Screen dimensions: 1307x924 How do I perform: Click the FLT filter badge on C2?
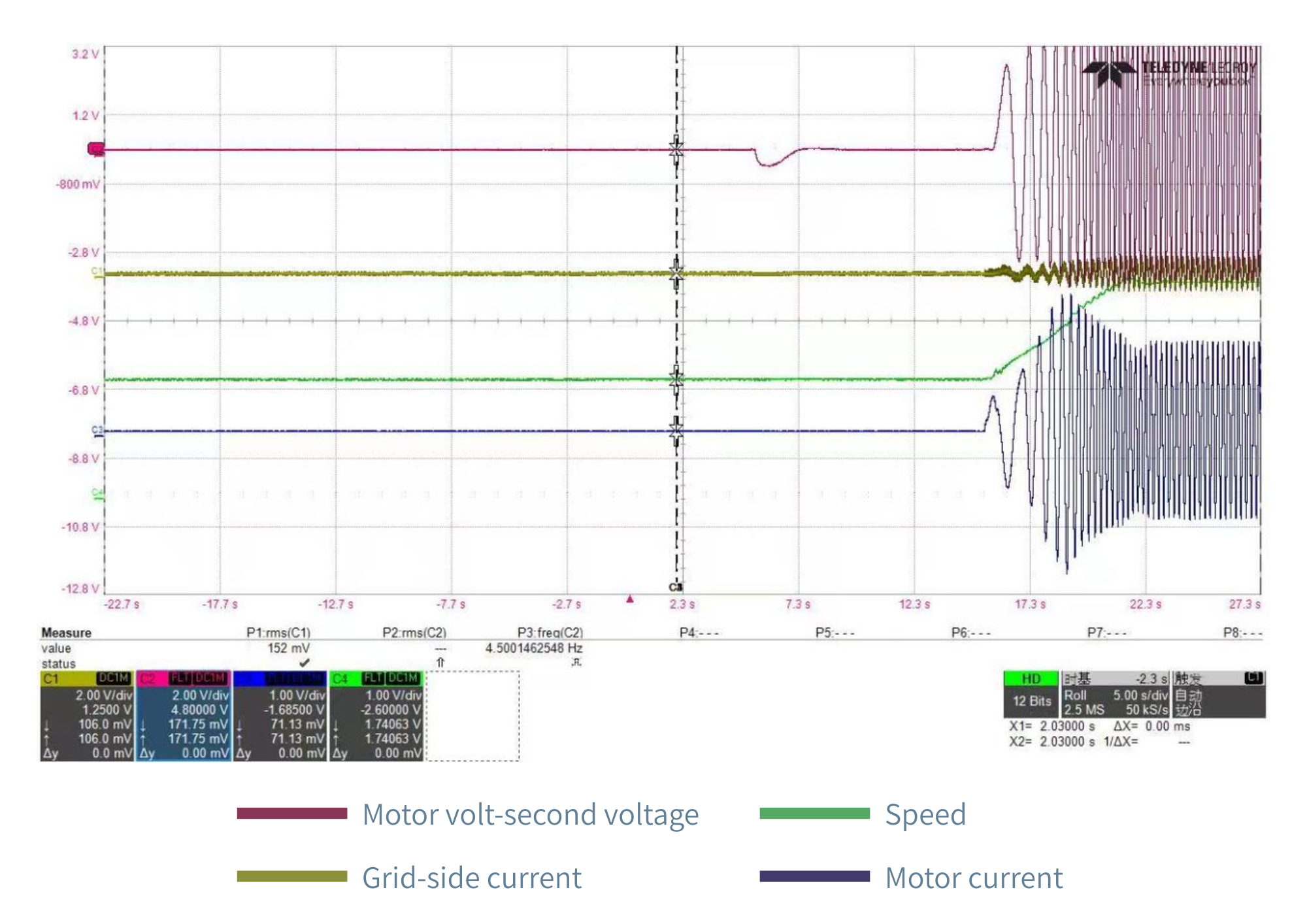point(180,677)
